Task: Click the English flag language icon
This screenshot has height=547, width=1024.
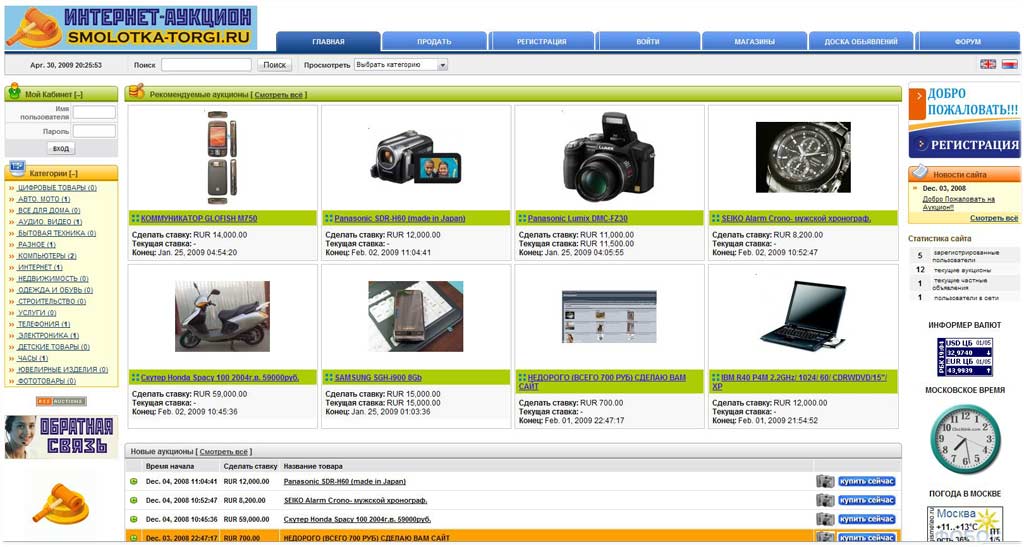Action: (988, 64)
